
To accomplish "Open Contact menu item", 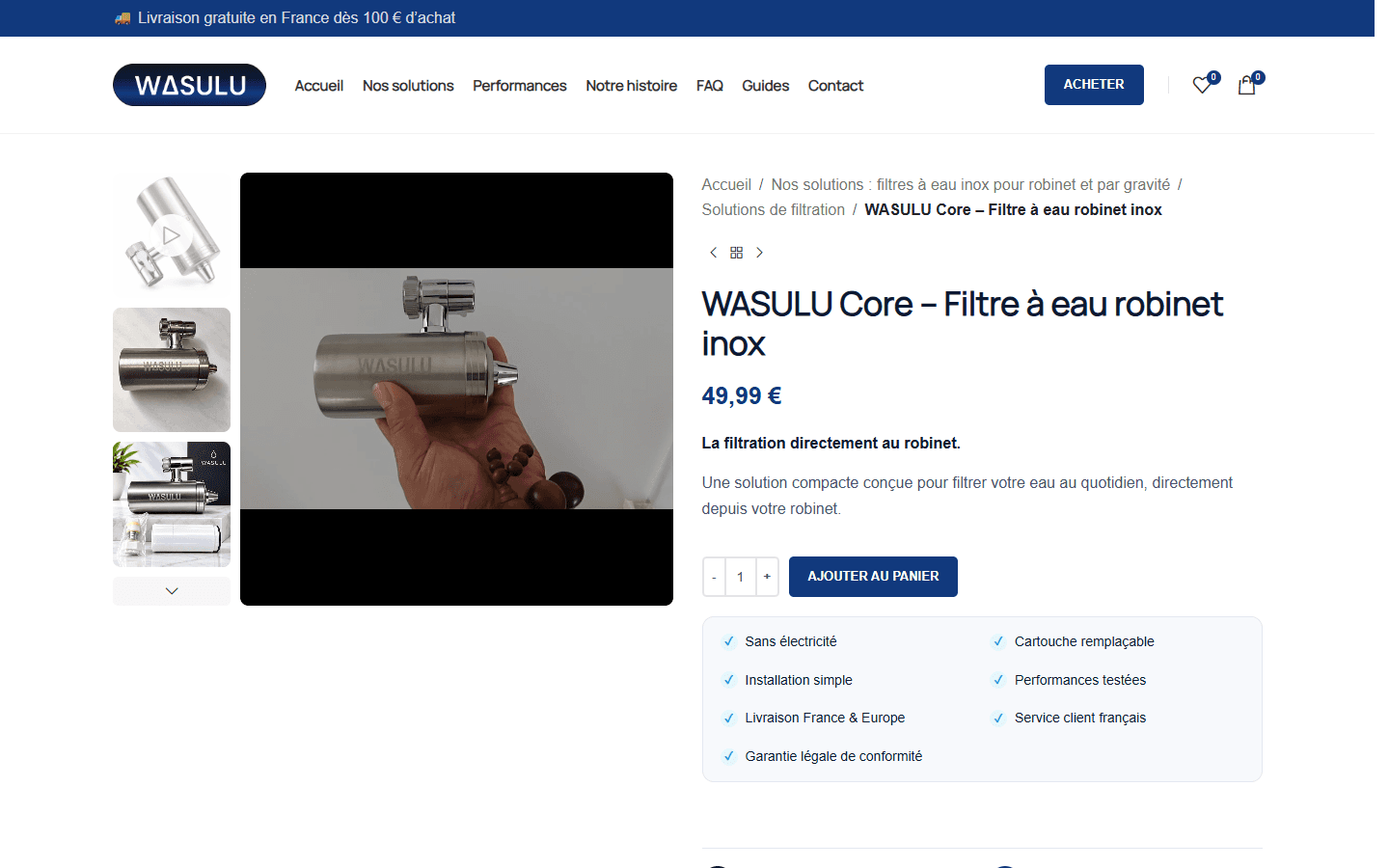I will tap(835, 86).
